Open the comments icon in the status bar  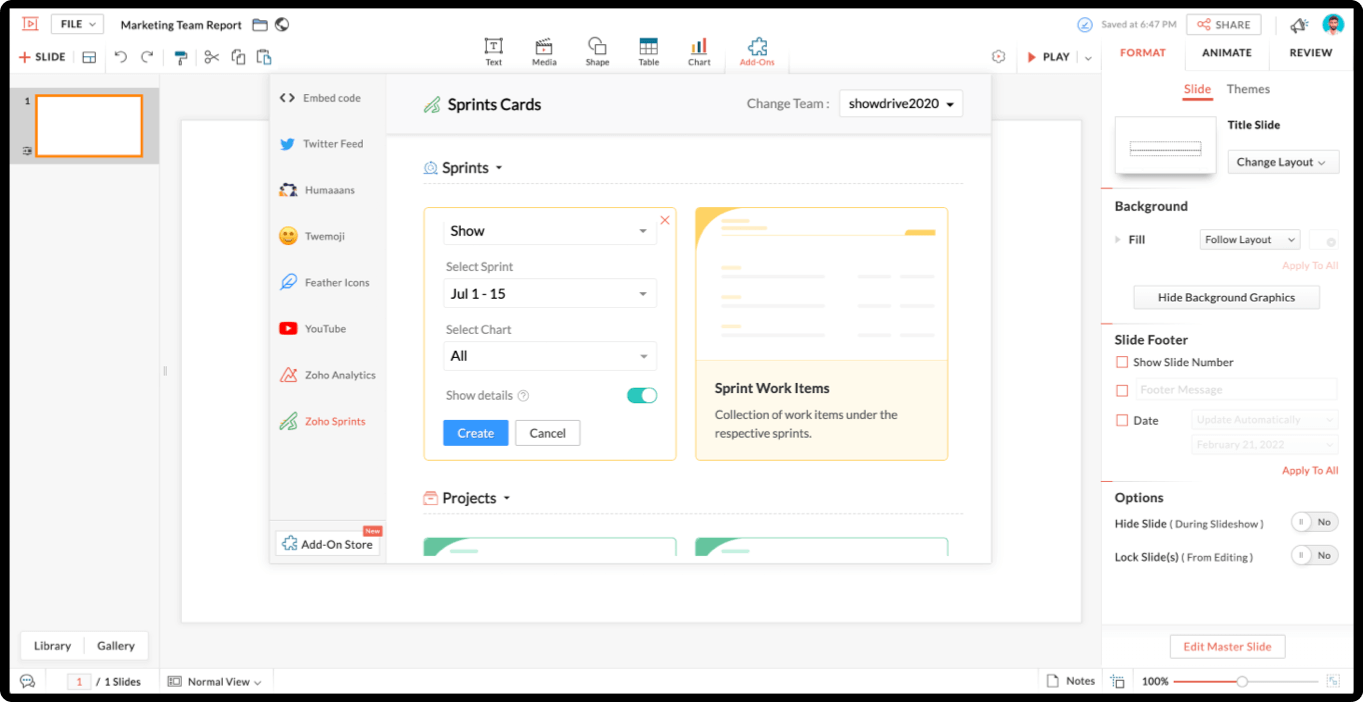(27, 681)
